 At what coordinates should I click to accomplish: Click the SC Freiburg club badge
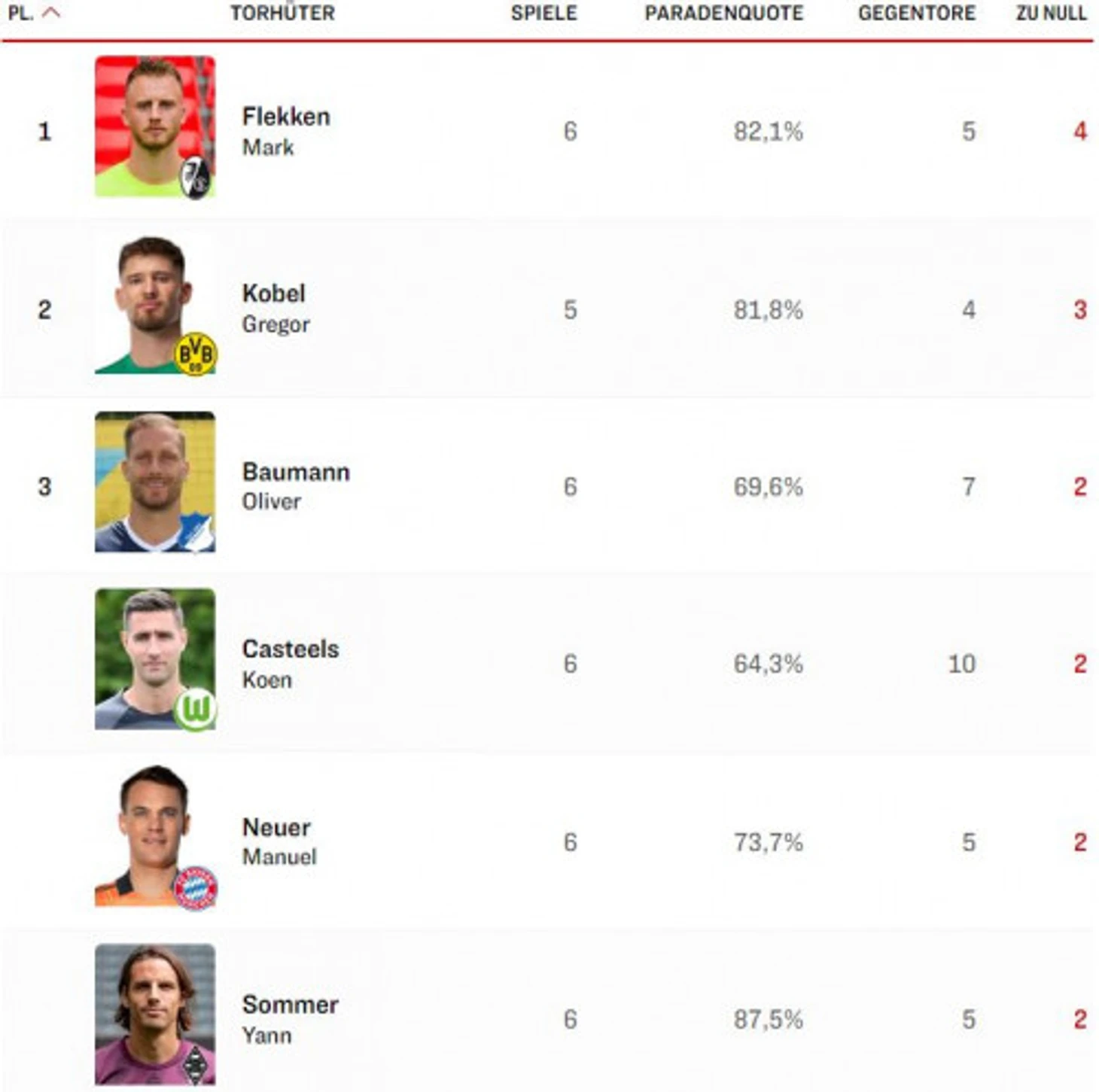[196, 178]
